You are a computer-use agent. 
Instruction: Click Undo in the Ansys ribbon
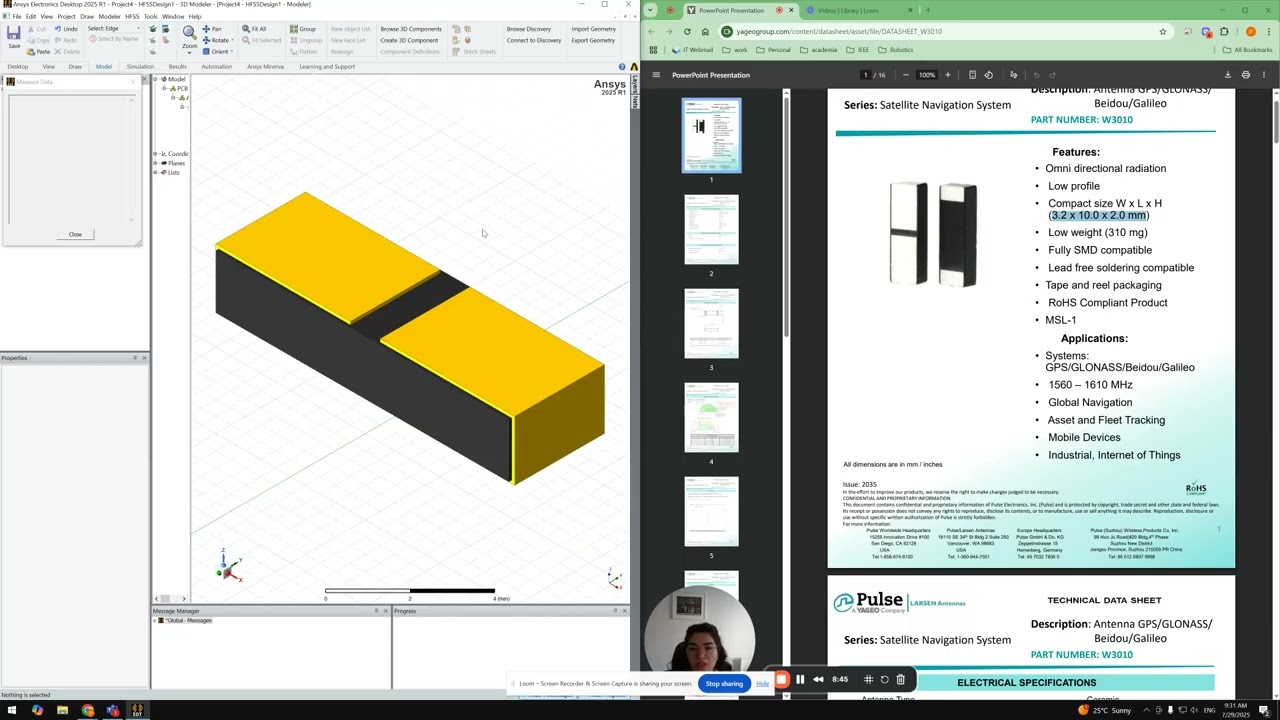pos(66,29)
